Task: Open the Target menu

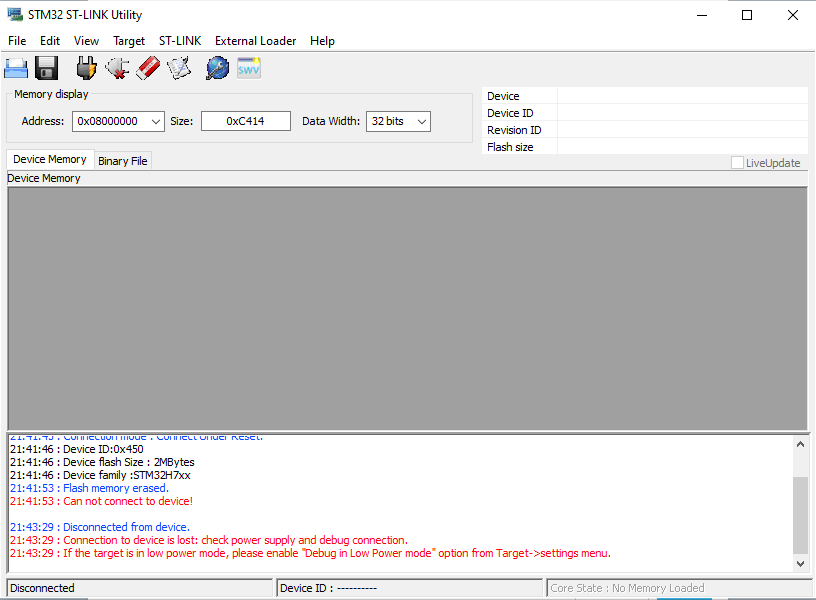Action: (x=129, y=41)
